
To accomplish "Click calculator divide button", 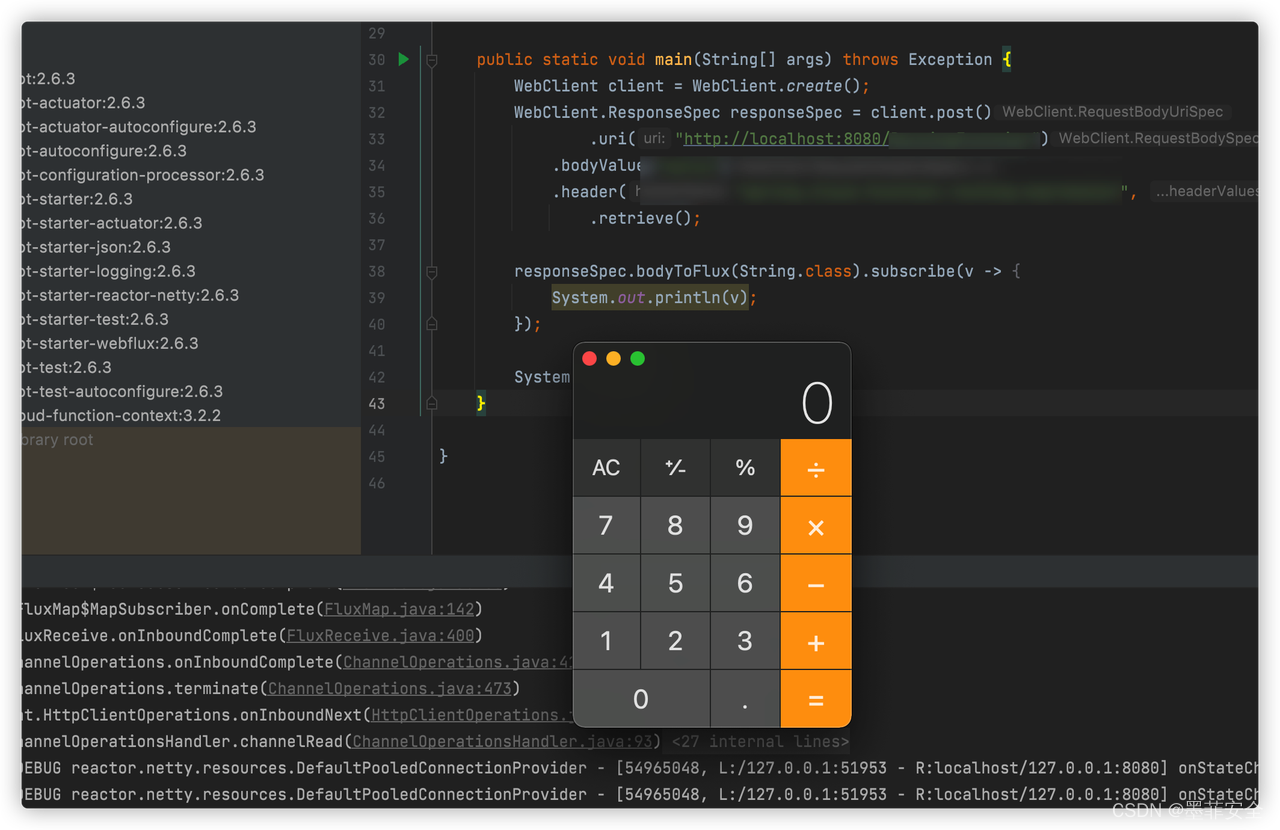I will click(816, 468).
